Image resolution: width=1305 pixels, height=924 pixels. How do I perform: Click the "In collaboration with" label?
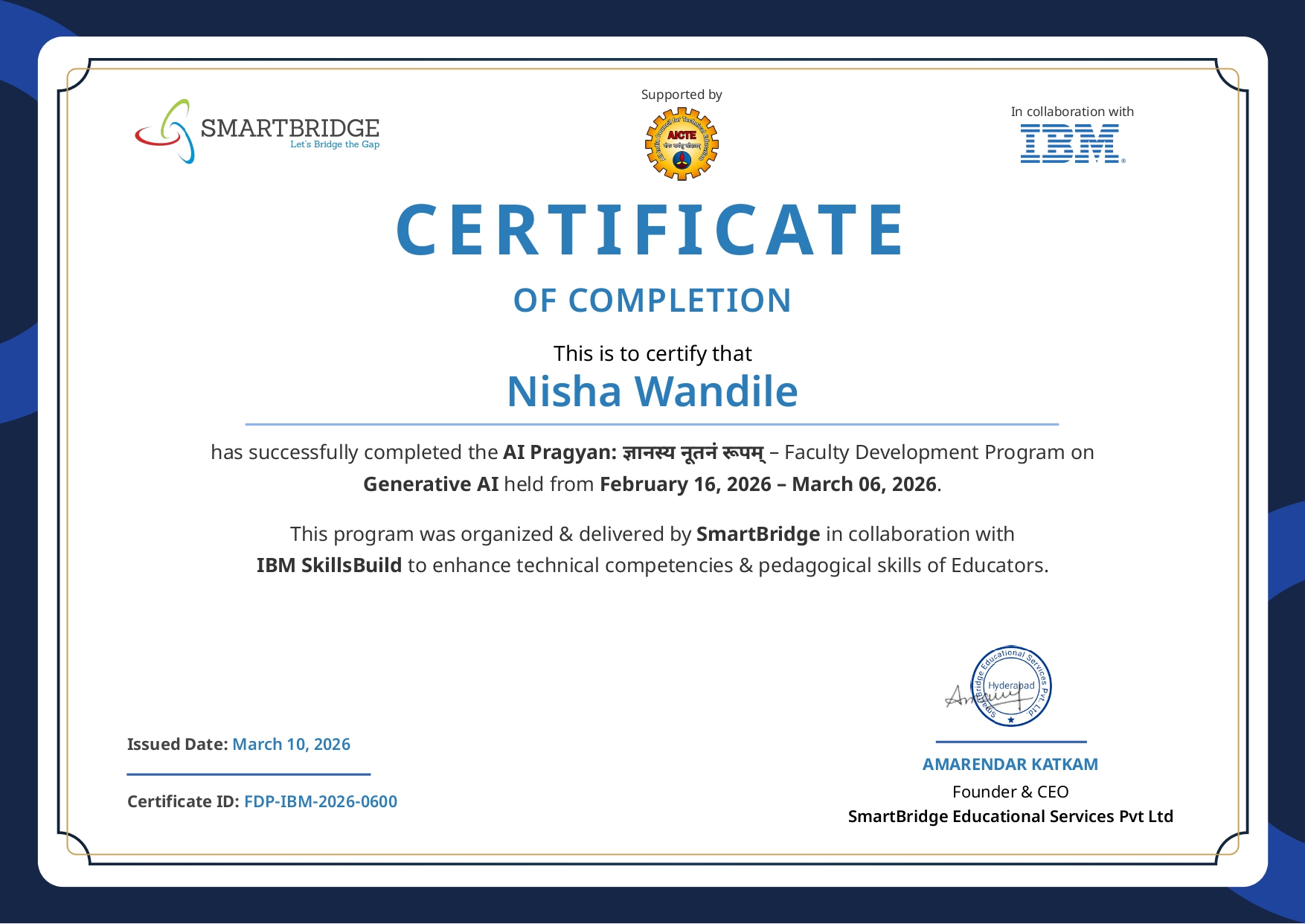pyautogui.click(x=1071, y=112)
